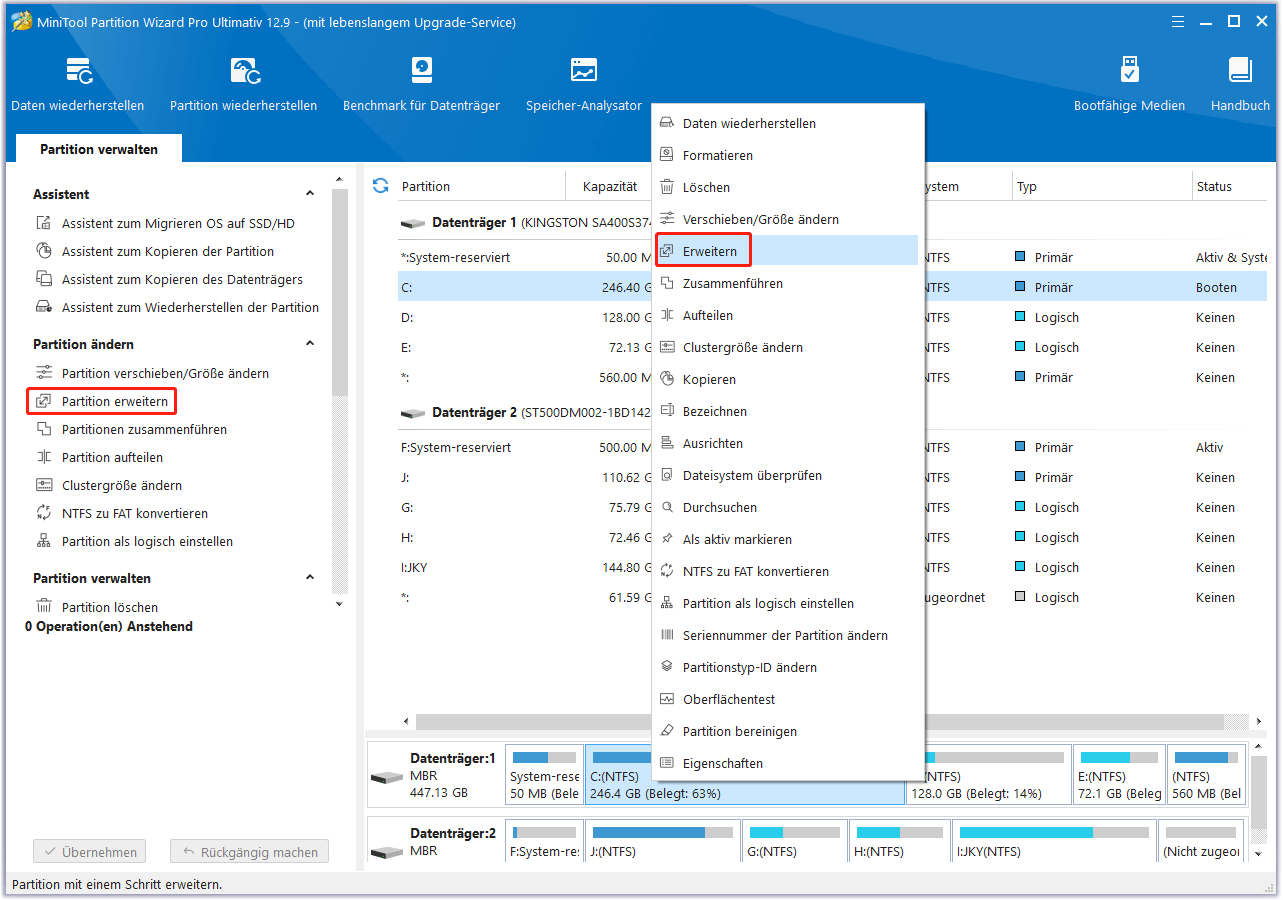Select Partitionstyp-ID ändern menu entry
Image resolution: width=1283 pixels, height=900 pixels.
point(787,668)
